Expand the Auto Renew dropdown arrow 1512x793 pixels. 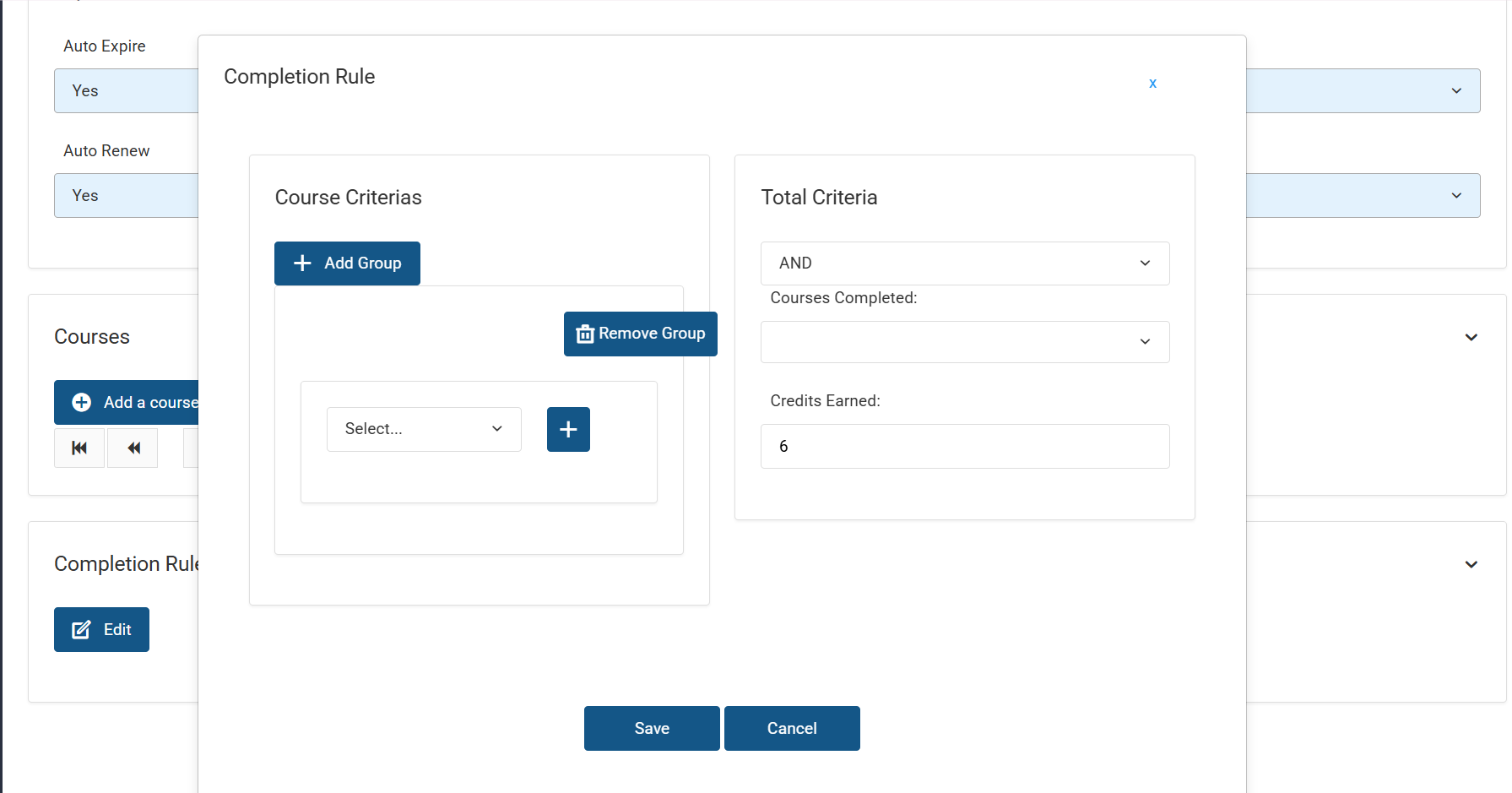point(1455,196)
